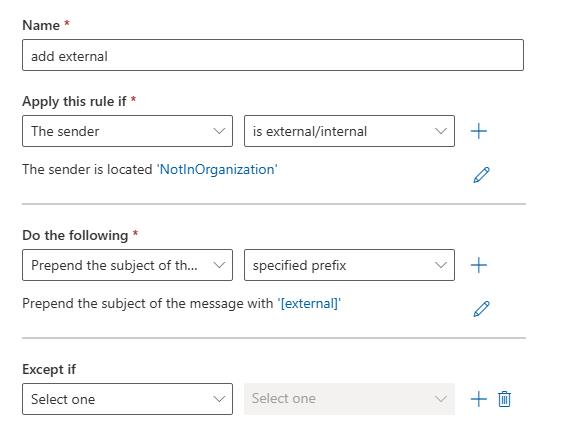This screenshot has height=437, width=562.
Task: Click into the Name field 'add external'
Action: (273, 55)
